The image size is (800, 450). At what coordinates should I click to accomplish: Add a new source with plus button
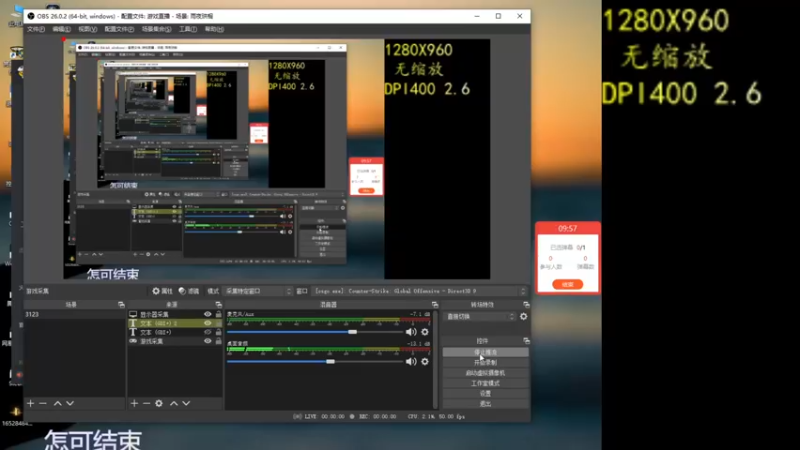(x=134, y=404)
